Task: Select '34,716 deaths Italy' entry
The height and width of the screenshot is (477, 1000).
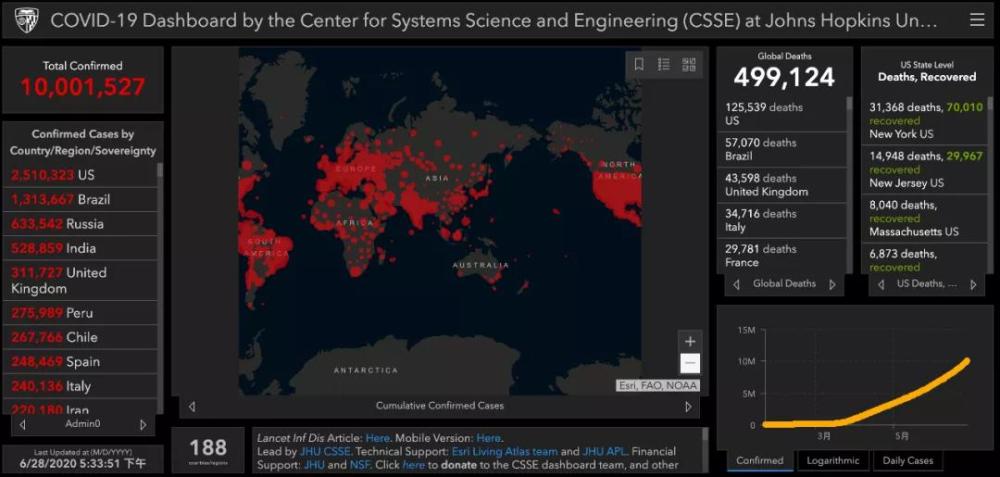Action: [x=783, y=221]
